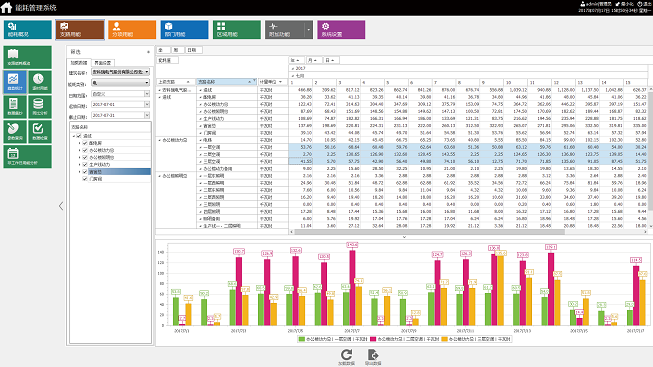Select the green sidebar tile with clock icon
Screen dimensions: 653x367
40,82
